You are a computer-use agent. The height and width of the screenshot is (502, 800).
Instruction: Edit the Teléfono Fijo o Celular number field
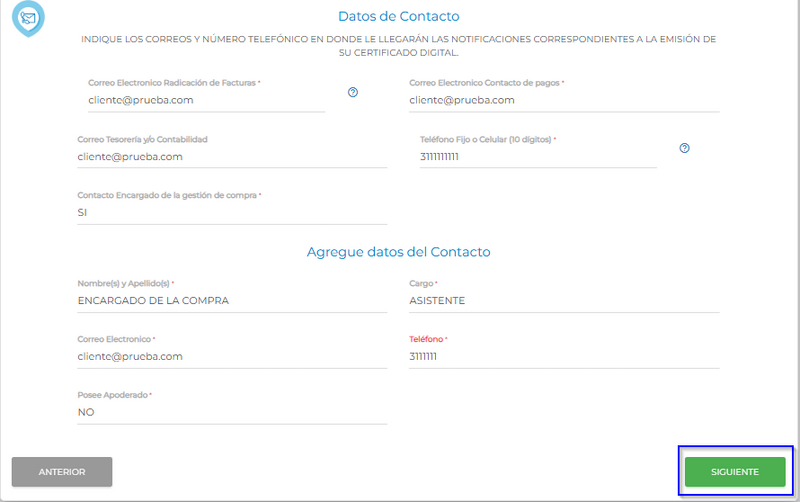point(538,156)
